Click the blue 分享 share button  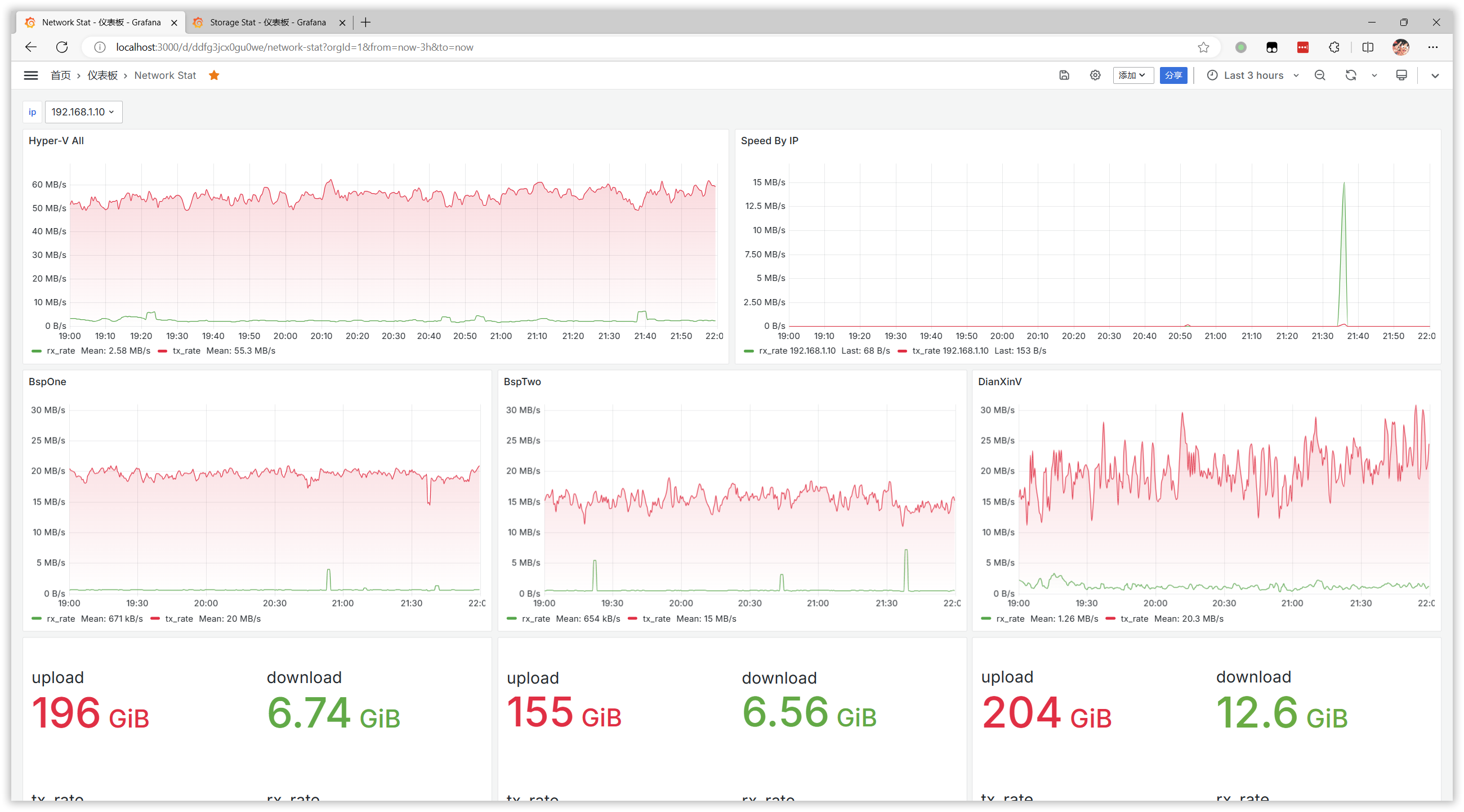coord(1172,75)
